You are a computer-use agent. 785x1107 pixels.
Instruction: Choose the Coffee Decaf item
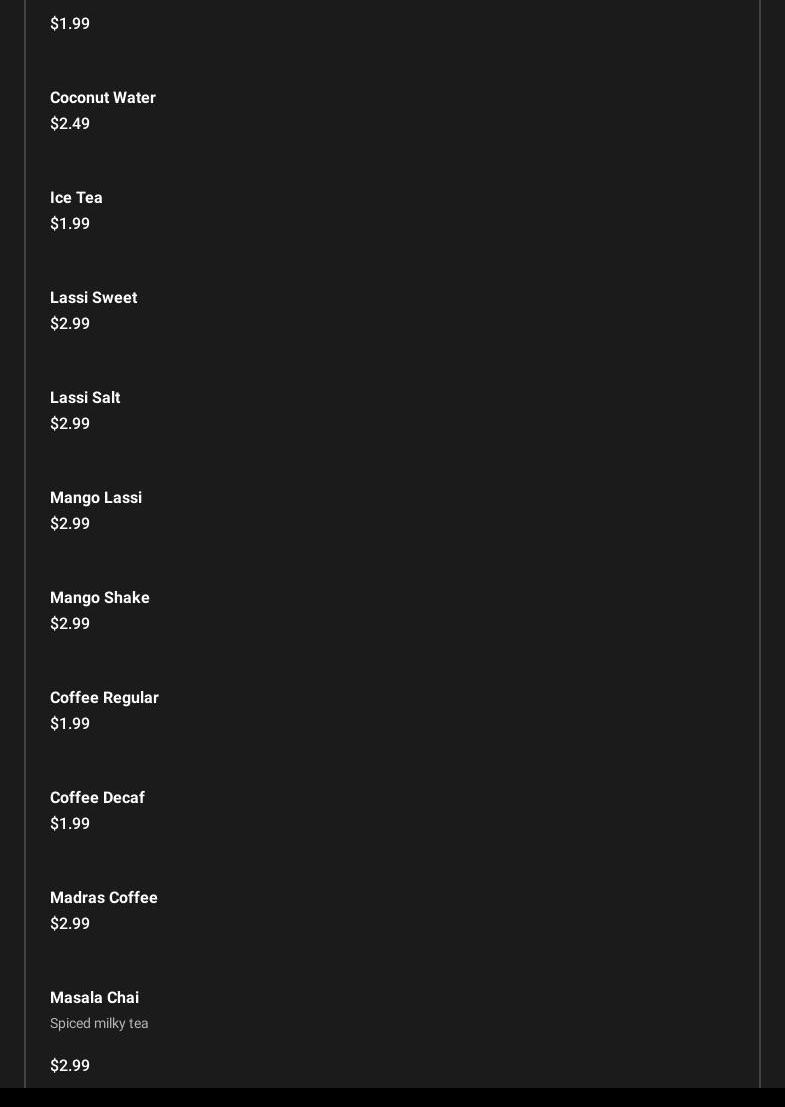click(97, 798)
